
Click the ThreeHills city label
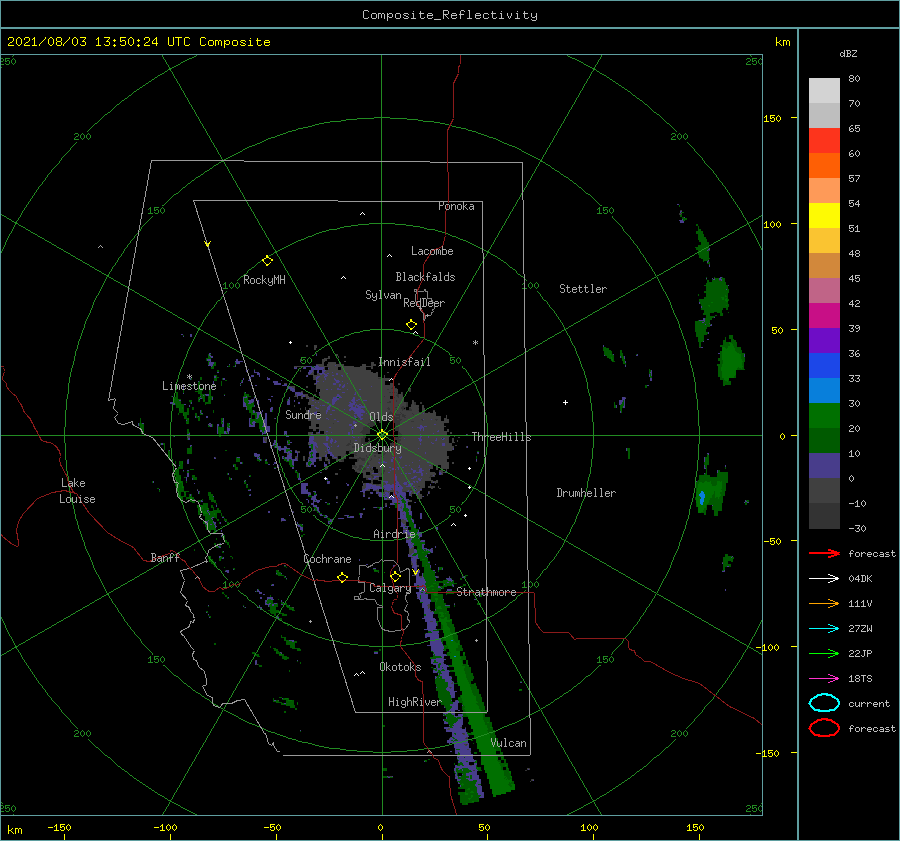pos(501,437)
